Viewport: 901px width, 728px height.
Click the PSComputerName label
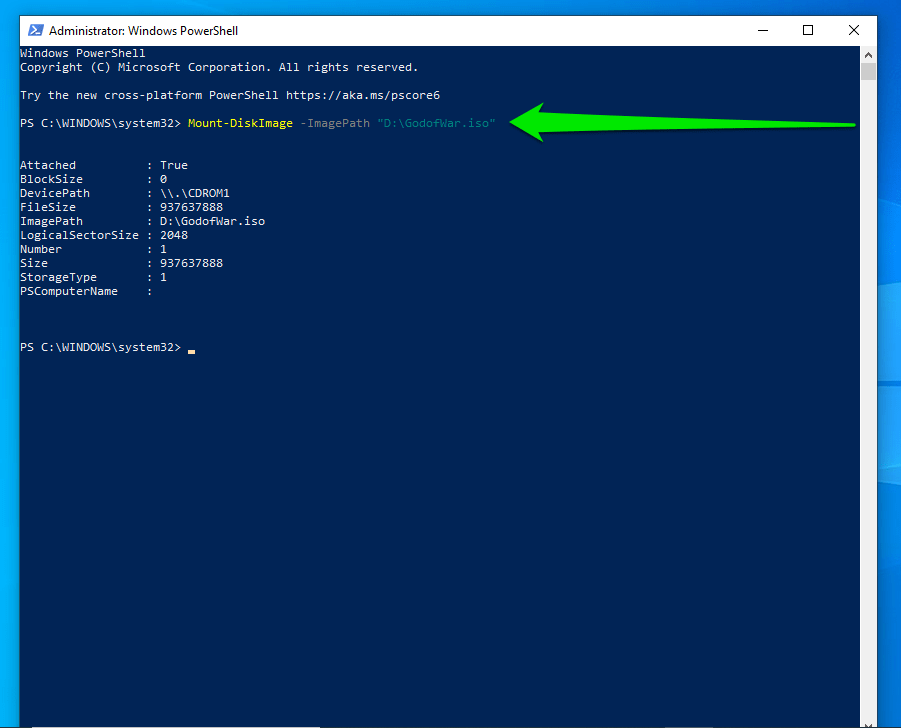(69, 291)
